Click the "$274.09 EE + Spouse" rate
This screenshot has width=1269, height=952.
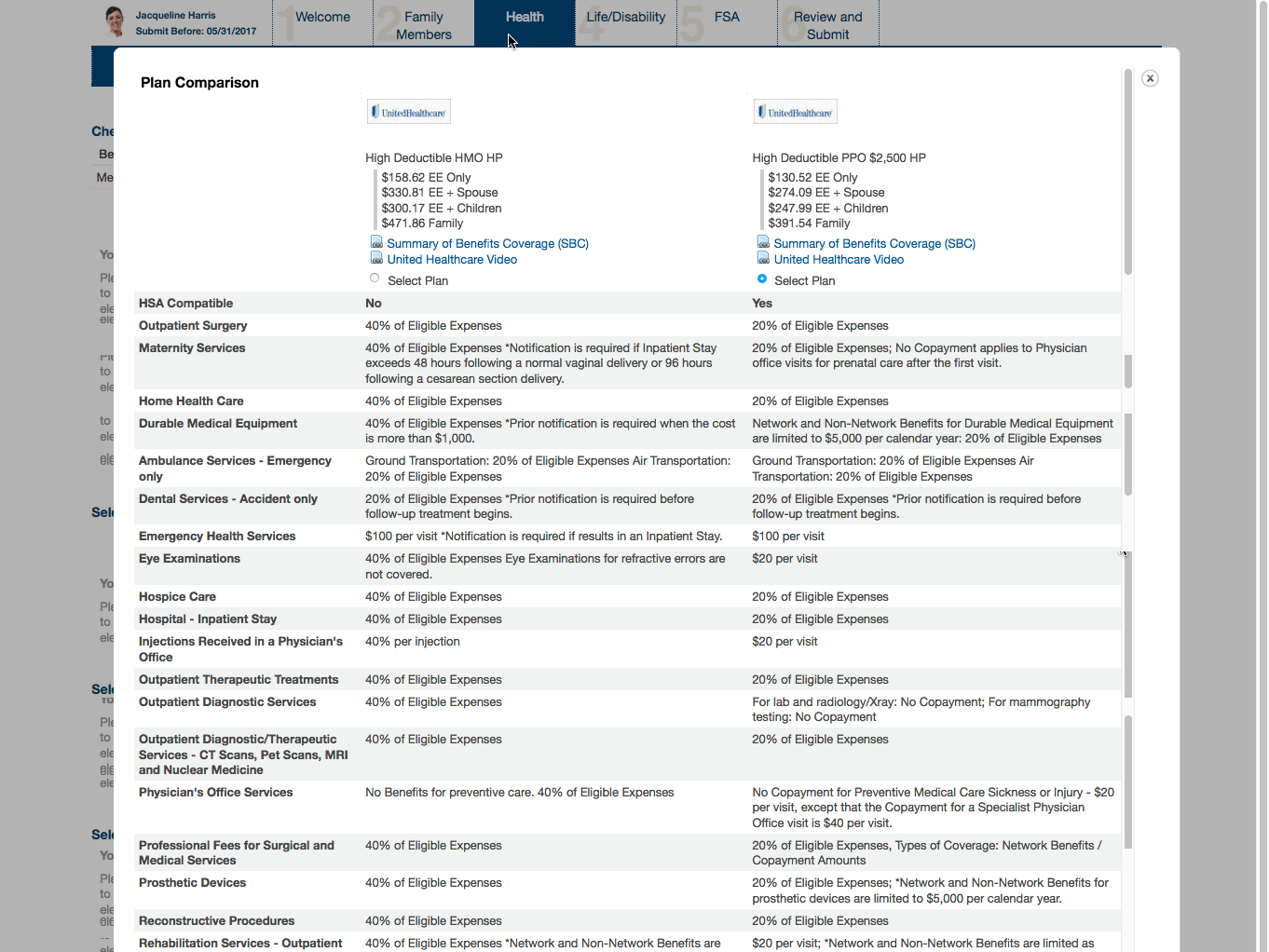[826, 192]
